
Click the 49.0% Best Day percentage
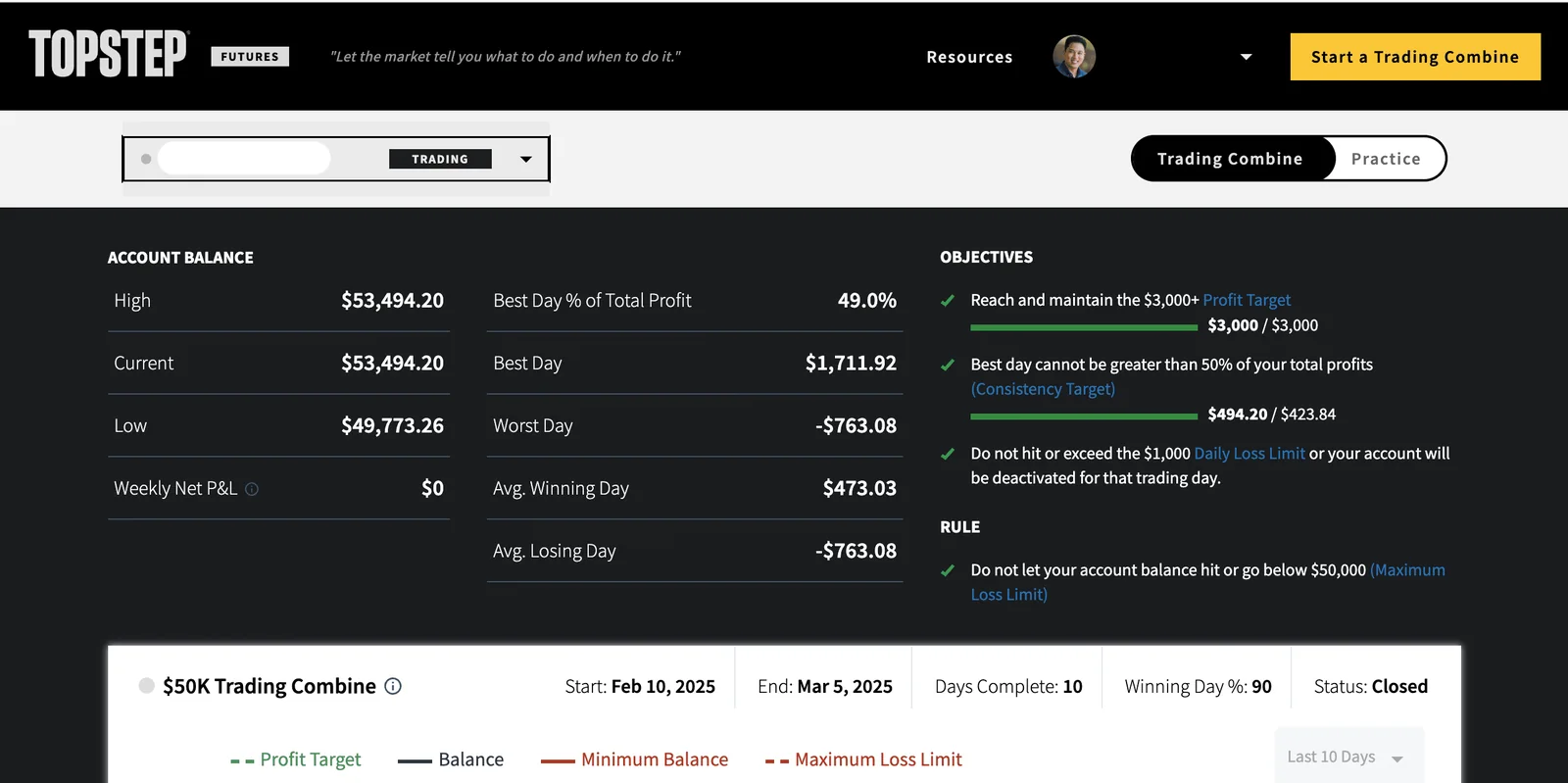tap(867, 301)
